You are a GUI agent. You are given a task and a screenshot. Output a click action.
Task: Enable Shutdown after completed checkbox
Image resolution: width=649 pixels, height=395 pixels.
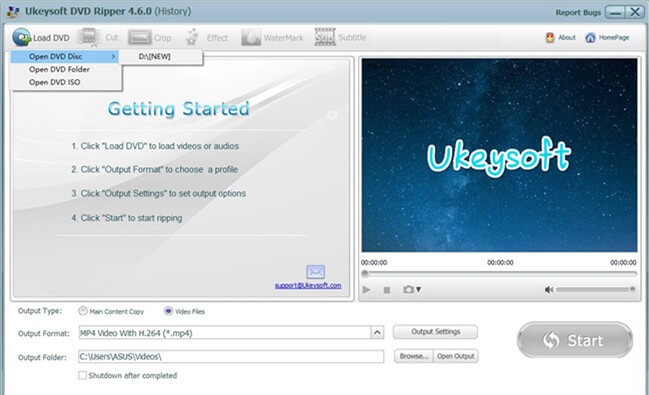click(82, 376)
